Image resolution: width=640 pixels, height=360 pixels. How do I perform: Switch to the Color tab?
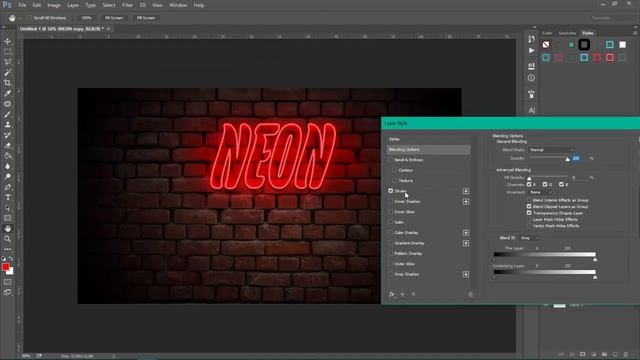click(547, 33)
